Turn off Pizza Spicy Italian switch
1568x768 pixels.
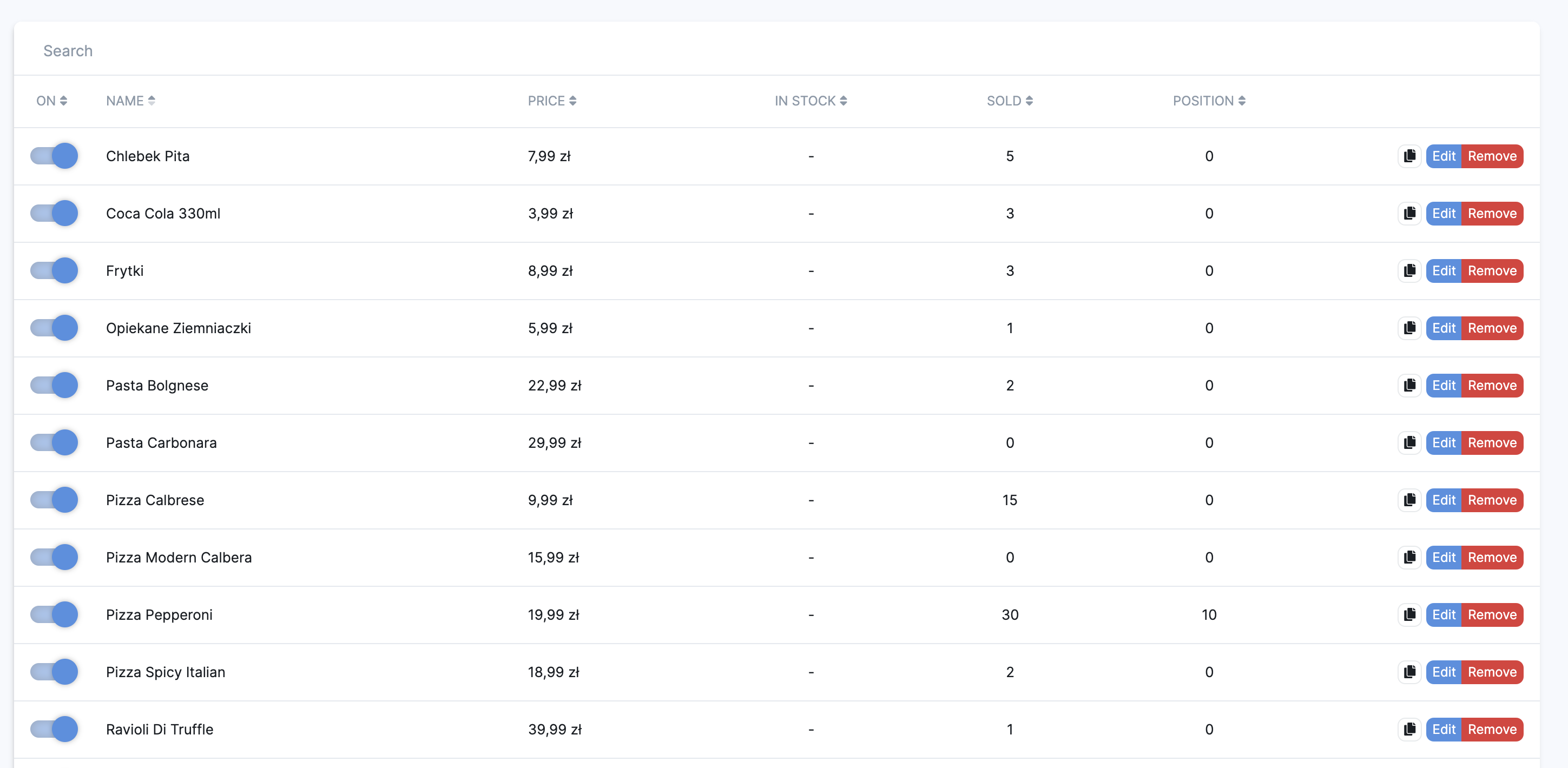tap(54, 672)
